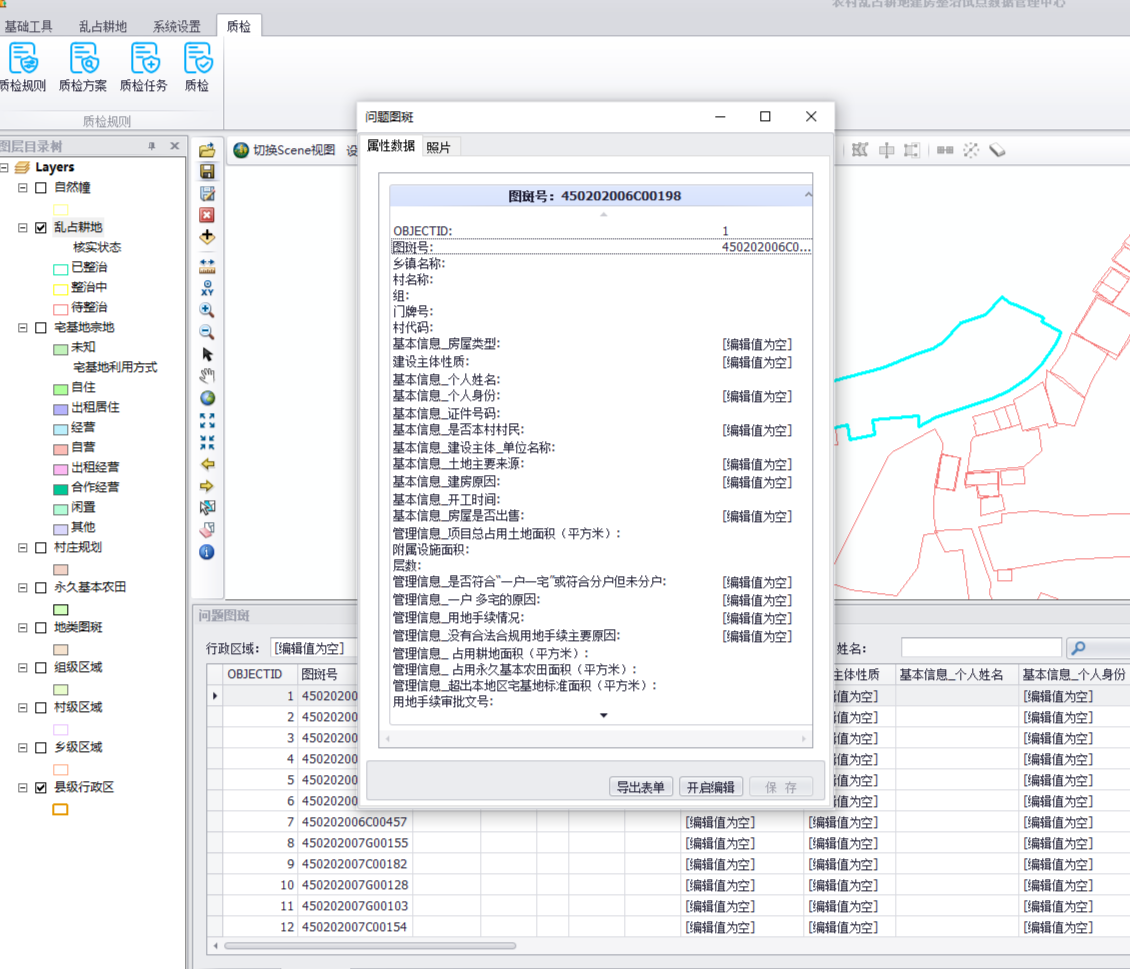This screenshot has height=969, width=1130.
Task: Open the 质检任务 ribbon tool
Action: point(143,67)
